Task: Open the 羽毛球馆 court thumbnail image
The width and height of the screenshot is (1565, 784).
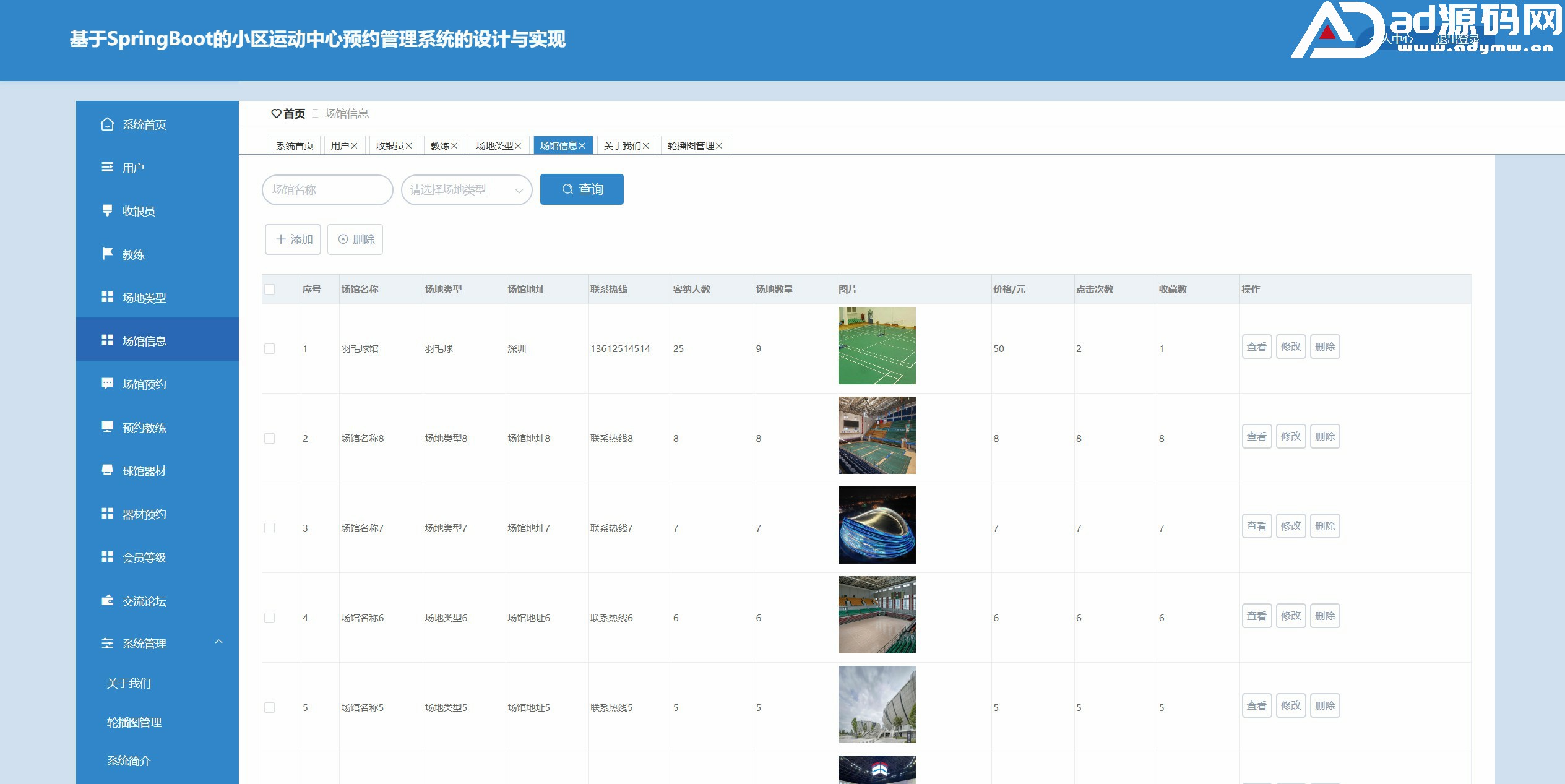Action: tap(876, 346)
